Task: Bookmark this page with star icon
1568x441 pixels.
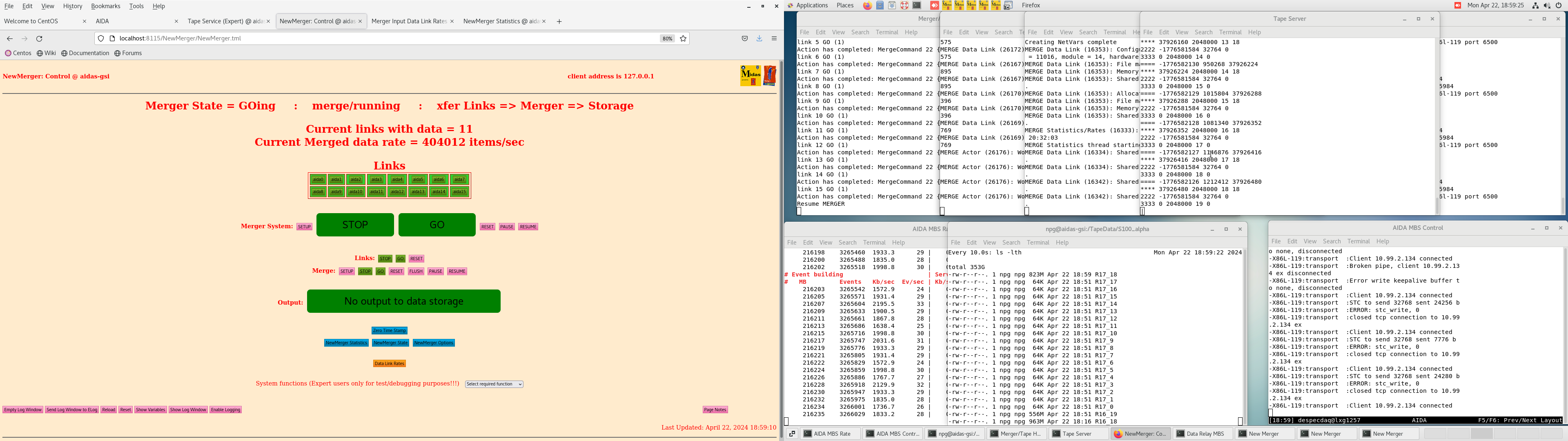Action: [x=683, y=38]
